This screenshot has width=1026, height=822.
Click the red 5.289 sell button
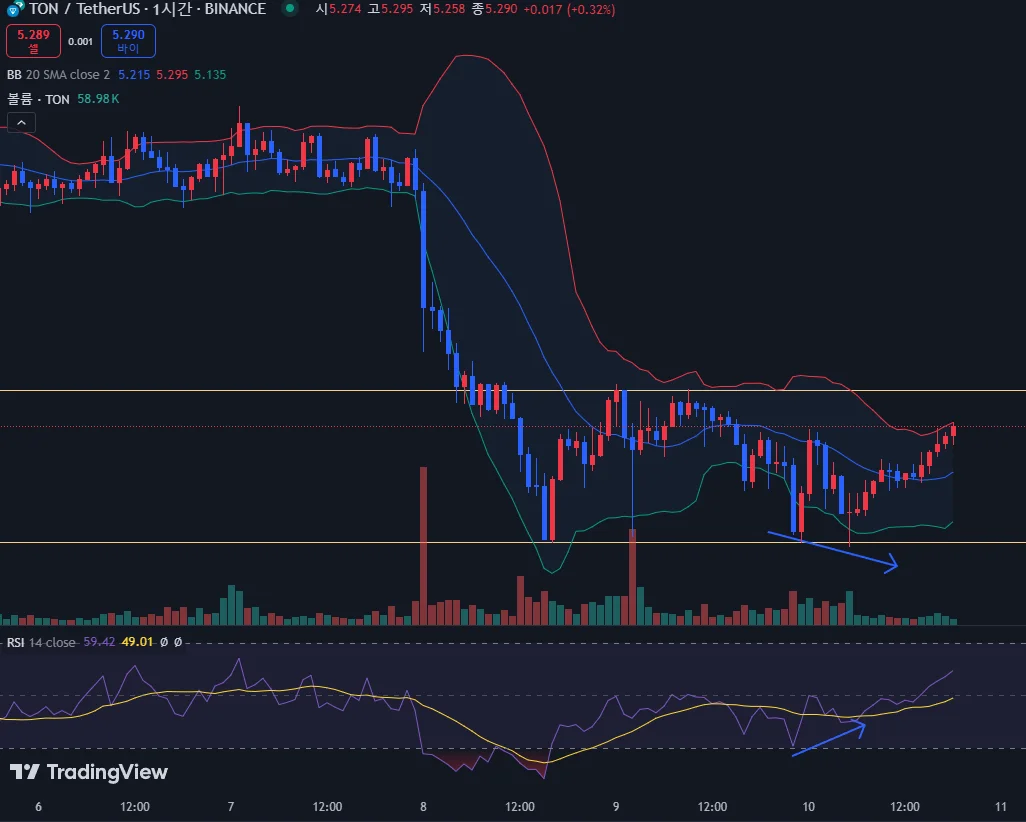33,41
